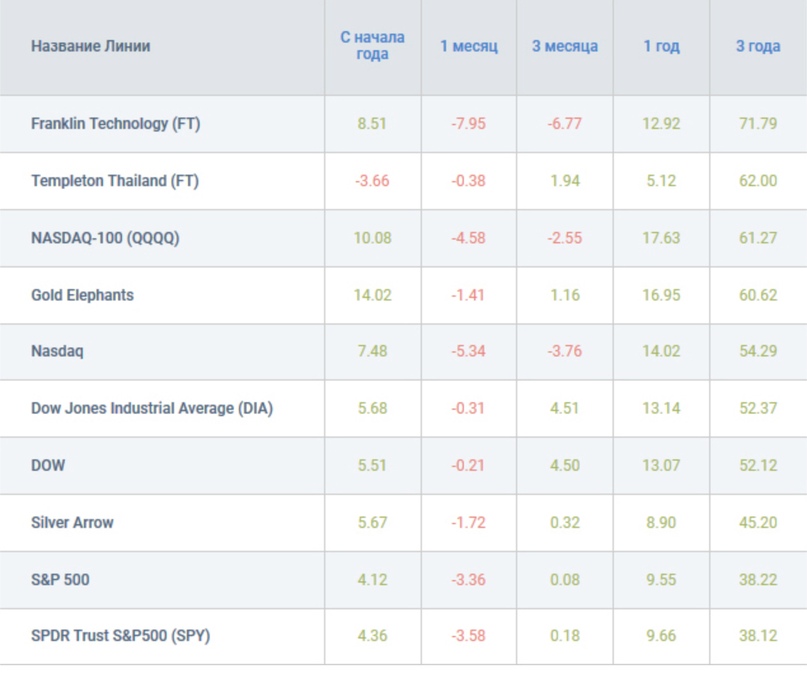Screen dimensions: 807x676
Task: Select the 'NASDAQ-100 (QQQQ)' row name
Action: tap(105, 238)
